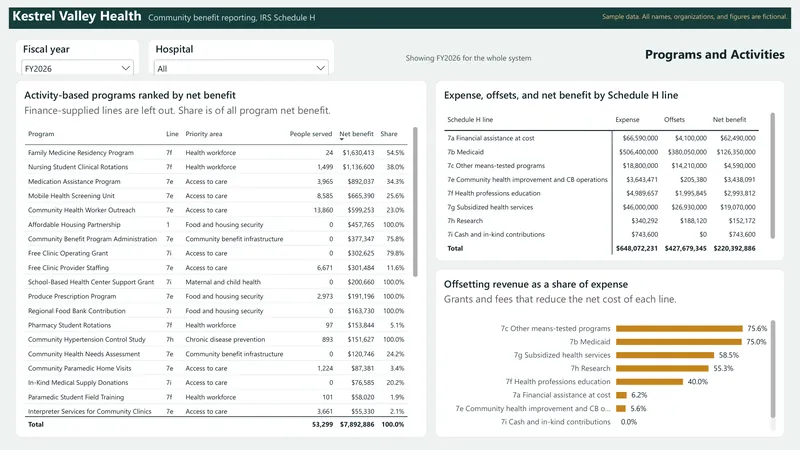Click the 75.6% data label
The width and height of the screenshot is (800, 450).
(x=757, y=329)
